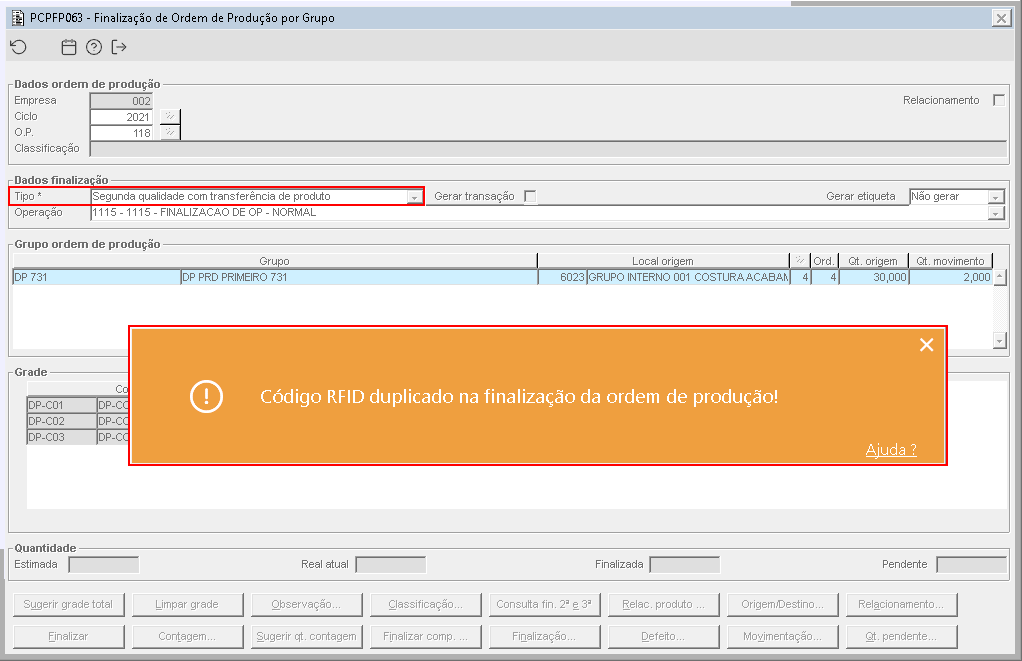Click the Ord. column header

tap(824, 261)
